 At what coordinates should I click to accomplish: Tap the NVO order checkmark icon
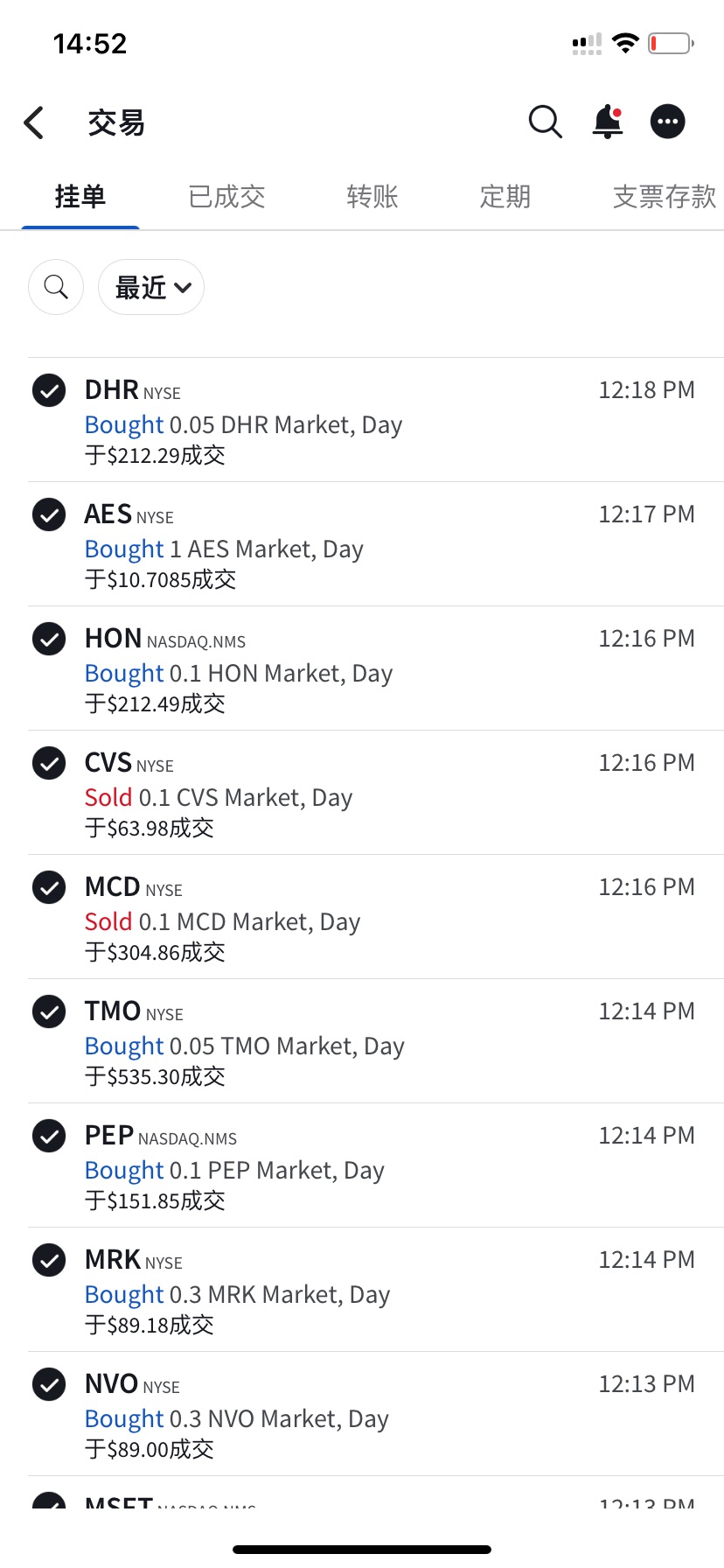pyautogui.click(x=49, y=1384)
